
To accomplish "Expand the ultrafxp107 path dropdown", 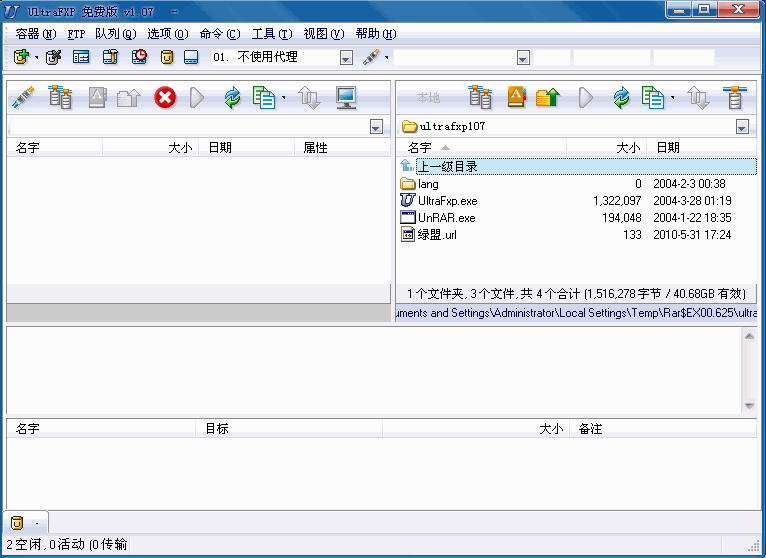I will pyautogui.click(x=742, y=127).
